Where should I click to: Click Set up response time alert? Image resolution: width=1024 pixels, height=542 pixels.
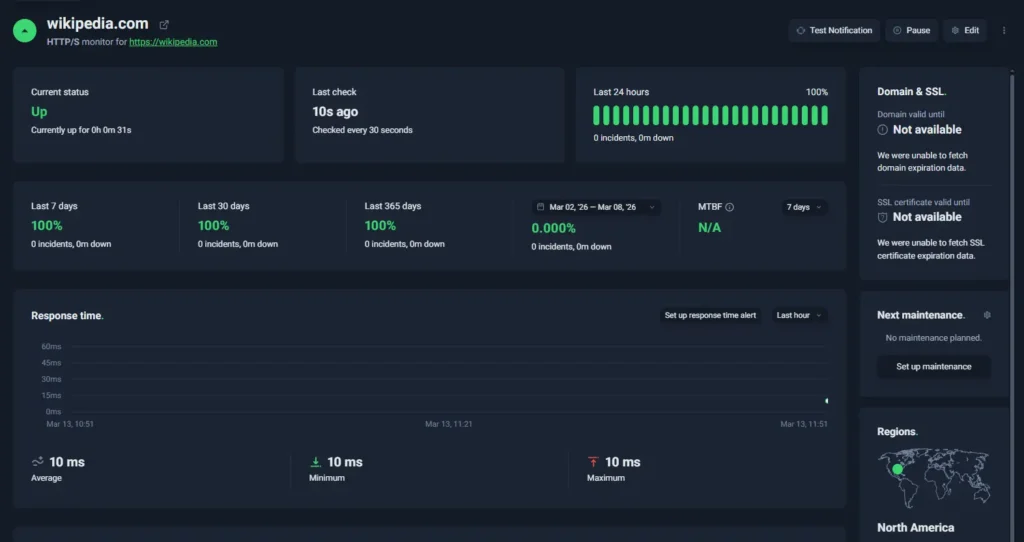pos(710,315)
